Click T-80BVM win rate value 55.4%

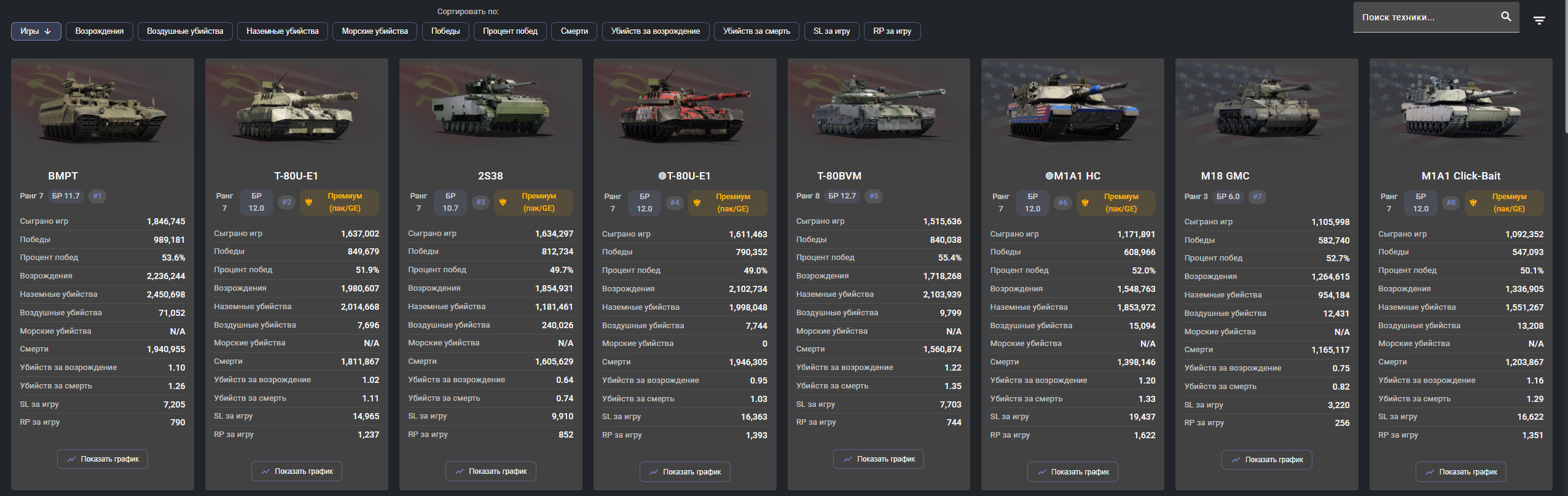tap(950, 258)
